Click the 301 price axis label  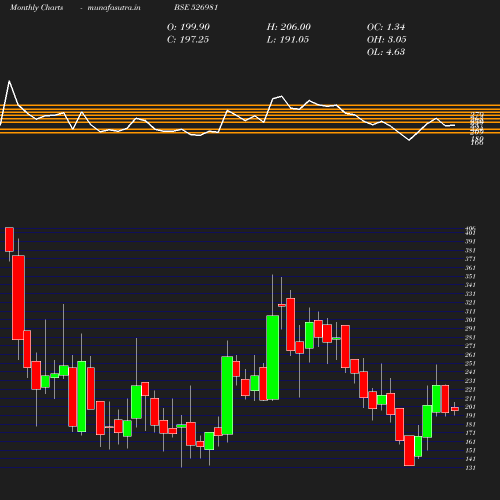tap(470, 320)
